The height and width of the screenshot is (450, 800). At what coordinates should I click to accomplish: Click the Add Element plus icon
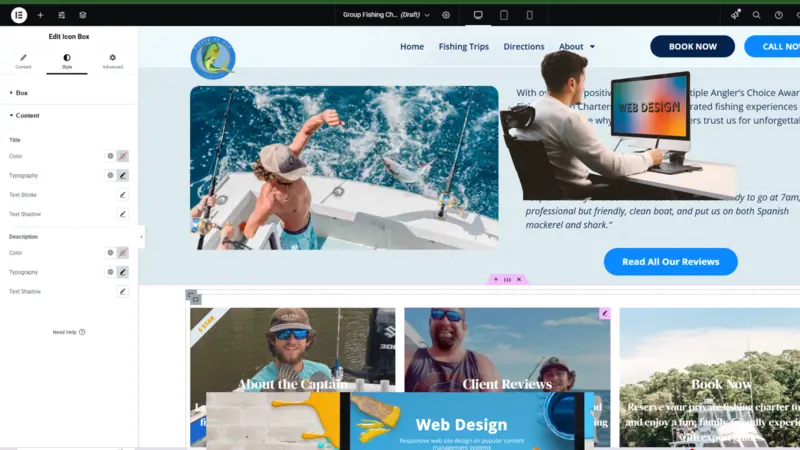point(40,15)
